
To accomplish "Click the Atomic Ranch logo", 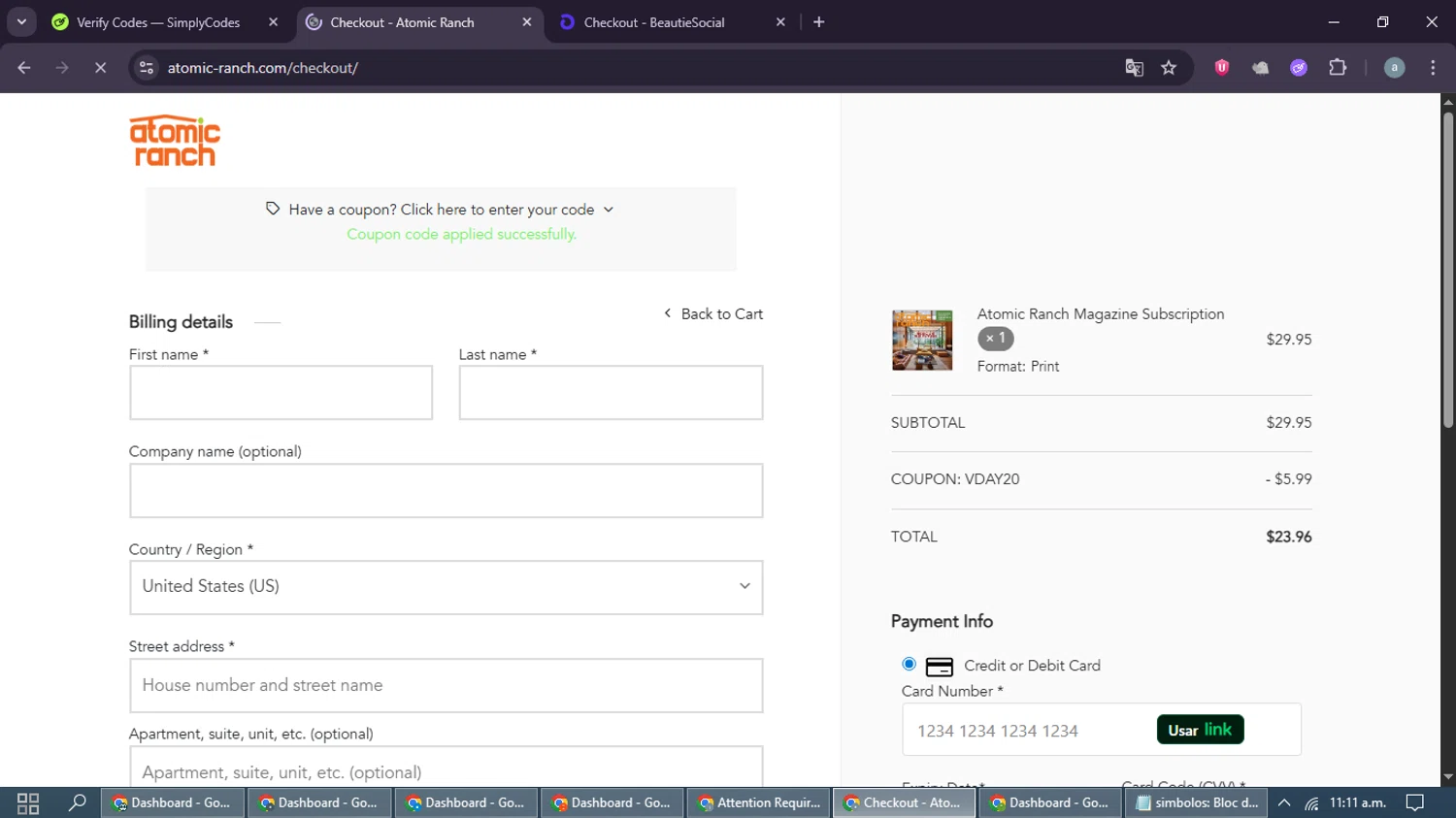I will (x=175, y=141).
